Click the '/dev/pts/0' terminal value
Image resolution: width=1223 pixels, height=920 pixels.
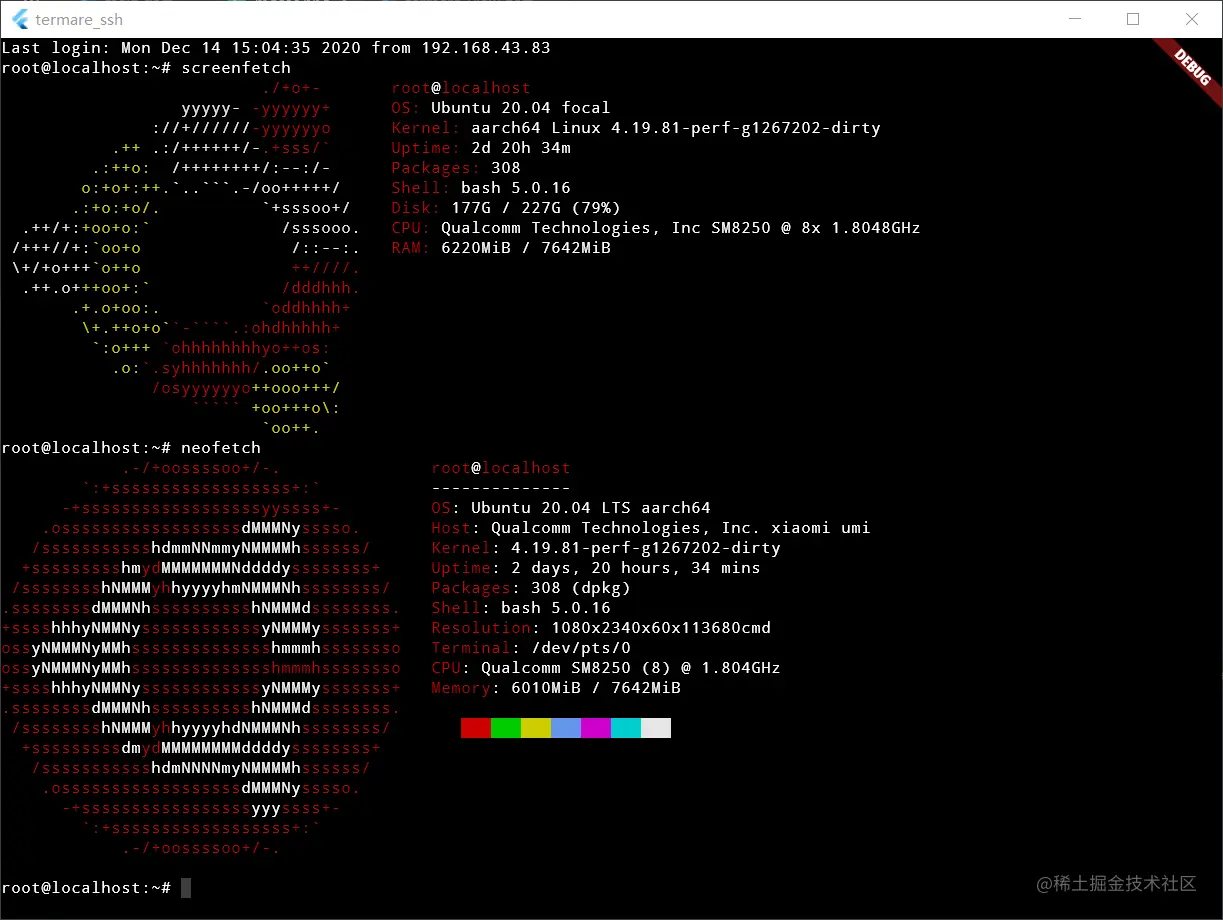[581, 648]
